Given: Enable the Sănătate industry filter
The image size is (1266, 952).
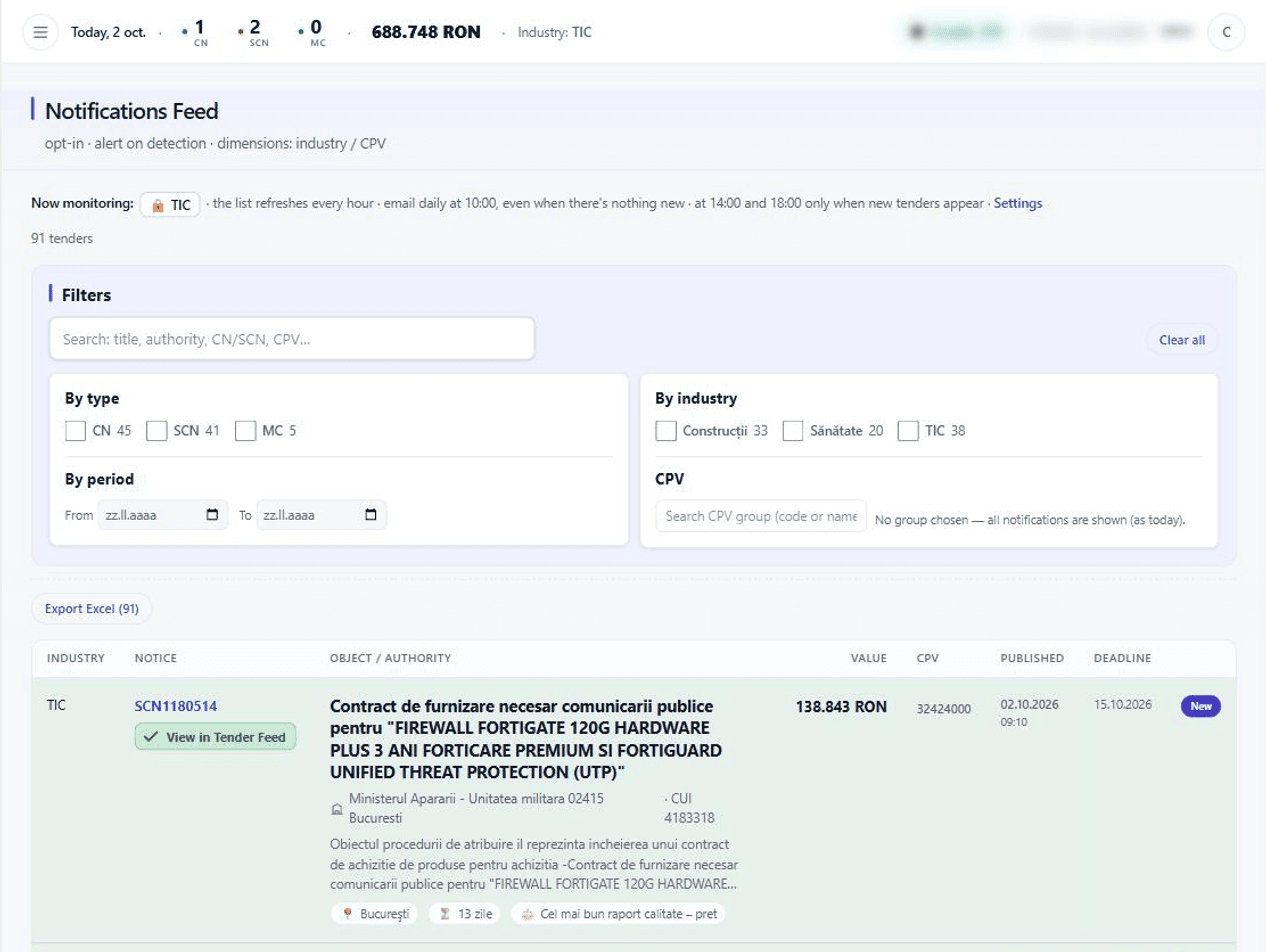Looking at the screenshot, I should point(793,431).
